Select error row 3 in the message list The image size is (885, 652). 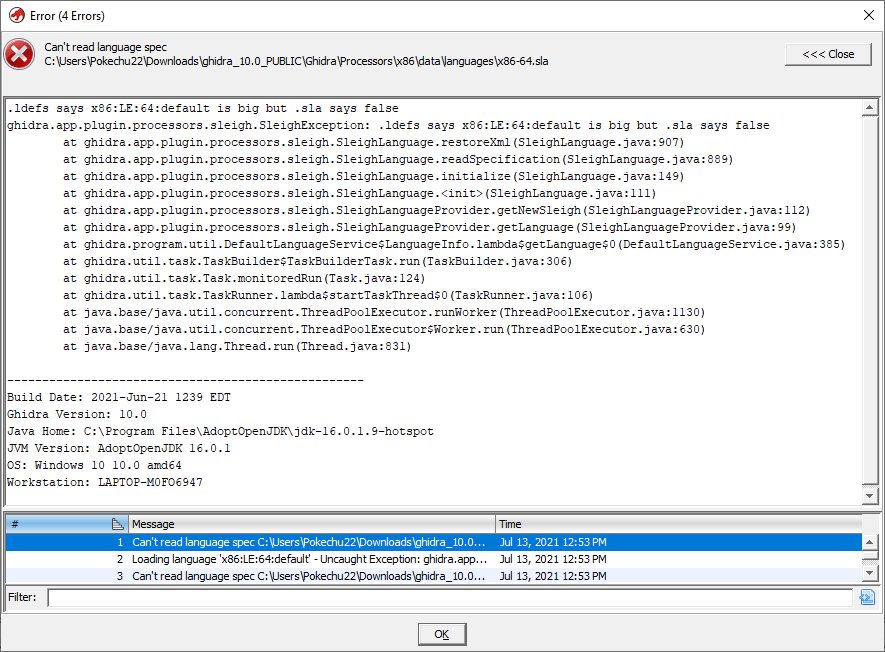coord(300,575)
